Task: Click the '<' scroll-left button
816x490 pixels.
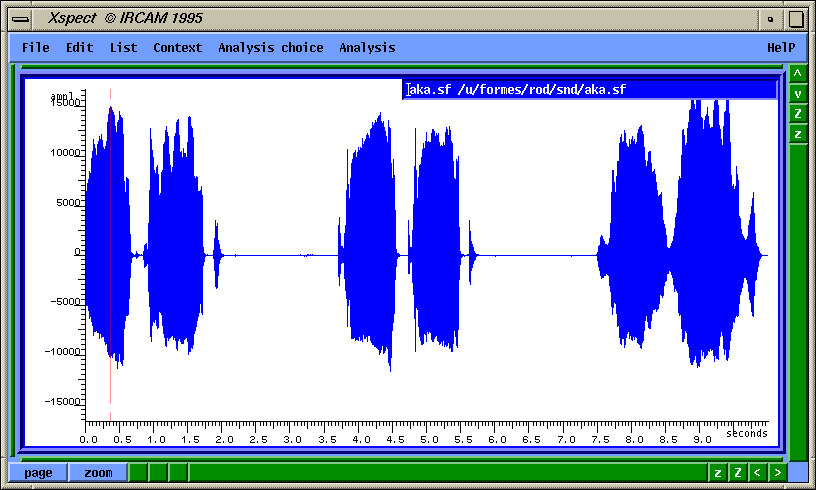Action: [757, 473]
